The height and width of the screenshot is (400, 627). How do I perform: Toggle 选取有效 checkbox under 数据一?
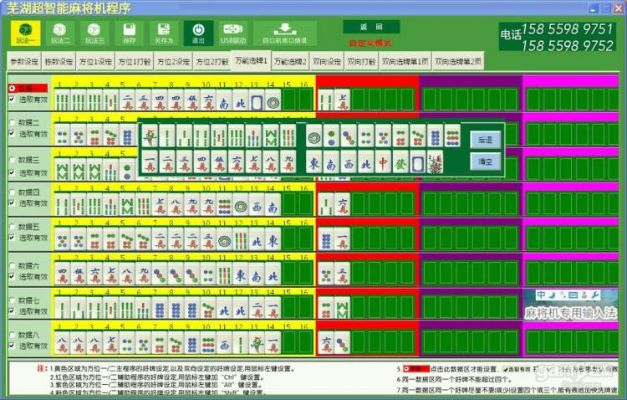(12, 99)
